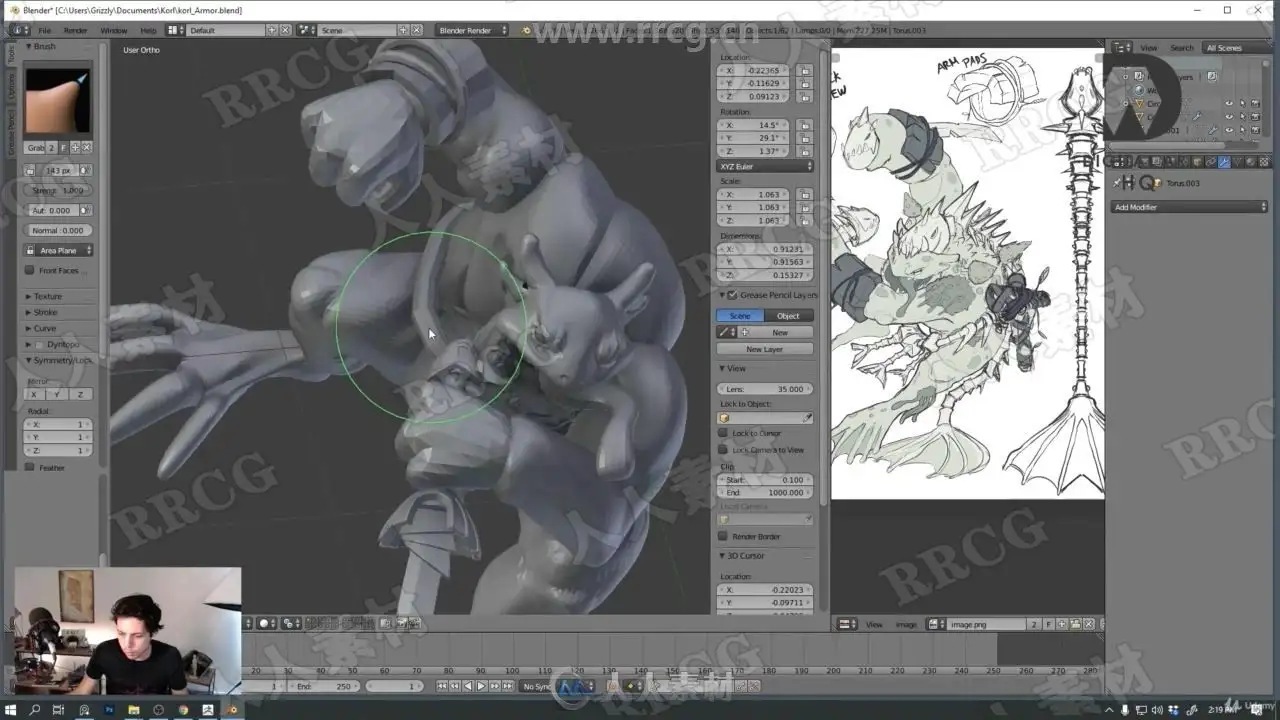Image resolution: width=1280 pixels, height=720 pixels.
Task: Add a new scene with the plus icon
Action: click(x=403, y=30)
